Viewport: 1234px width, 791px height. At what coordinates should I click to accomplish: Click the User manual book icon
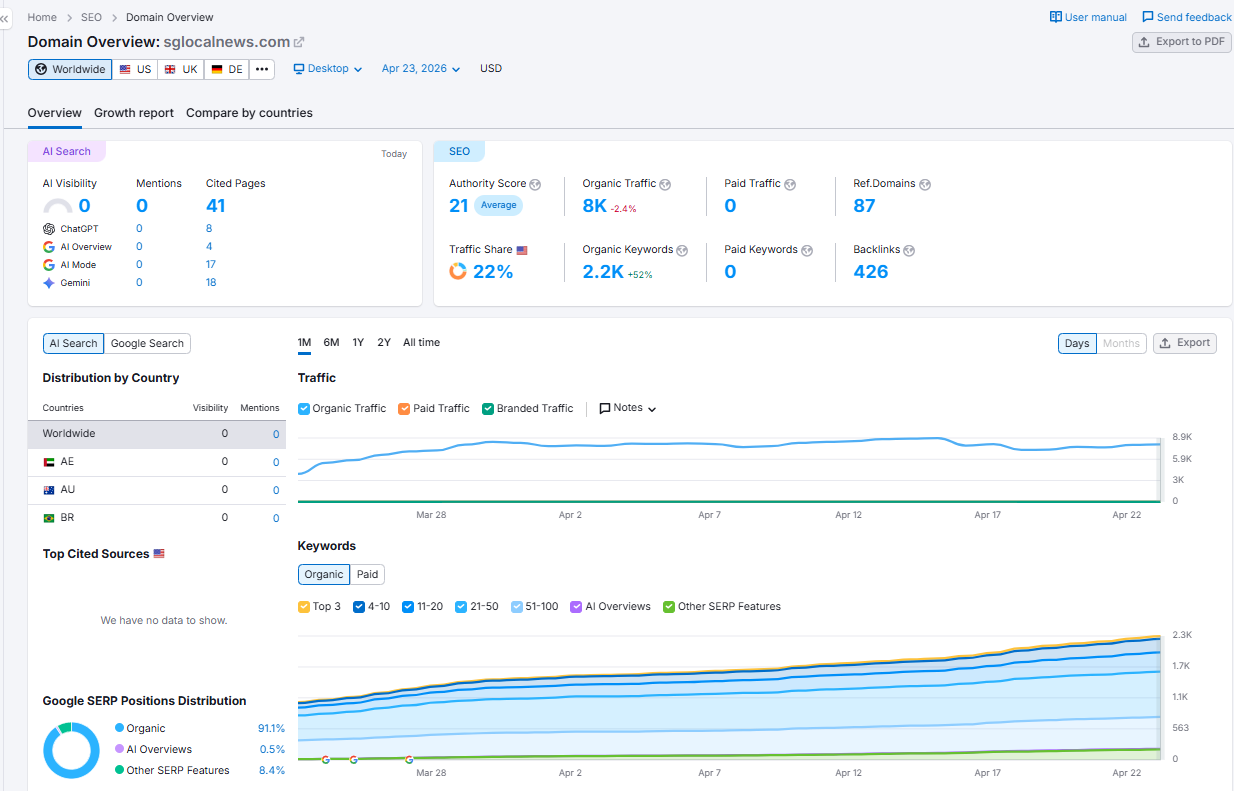(1055, 17)
